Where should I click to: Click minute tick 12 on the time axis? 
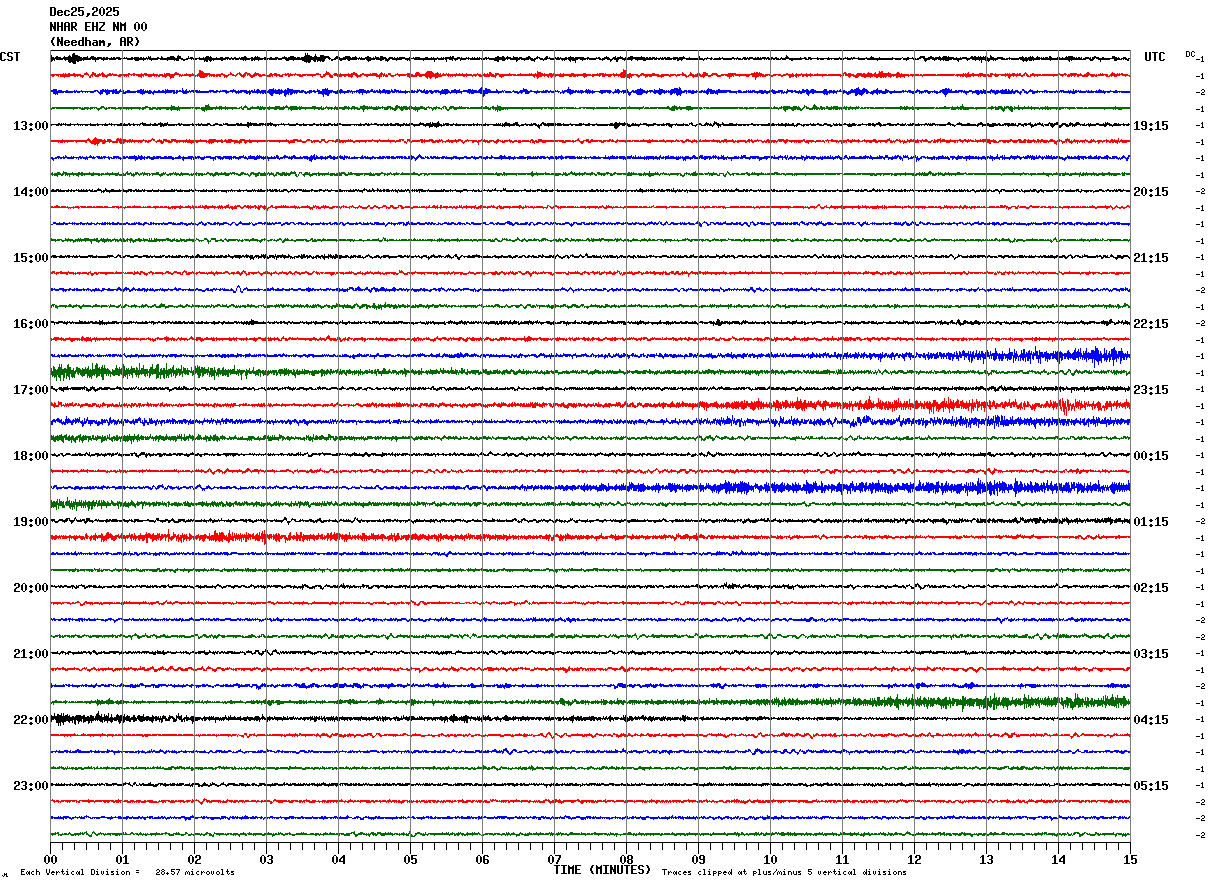(x=914, y=859)
